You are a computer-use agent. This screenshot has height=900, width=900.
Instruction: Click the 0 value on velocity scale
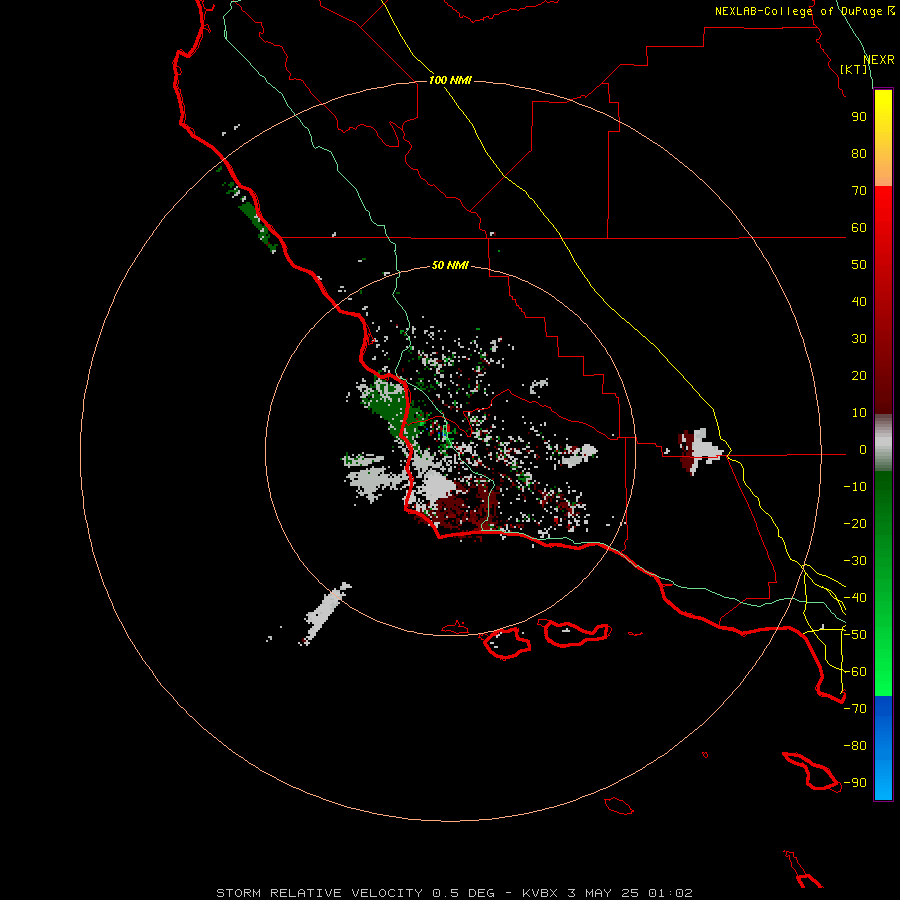click(863, 450)
